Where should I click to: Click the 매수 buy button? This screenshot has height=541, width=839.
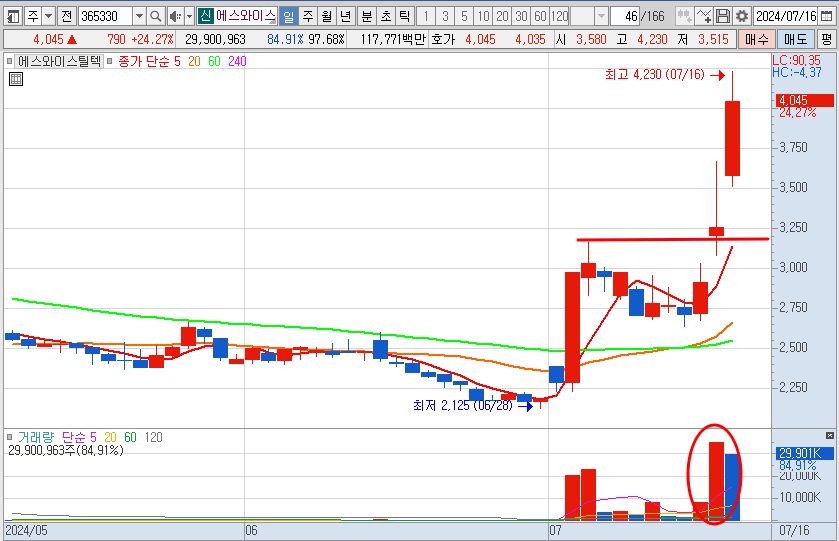click(757, 39)
